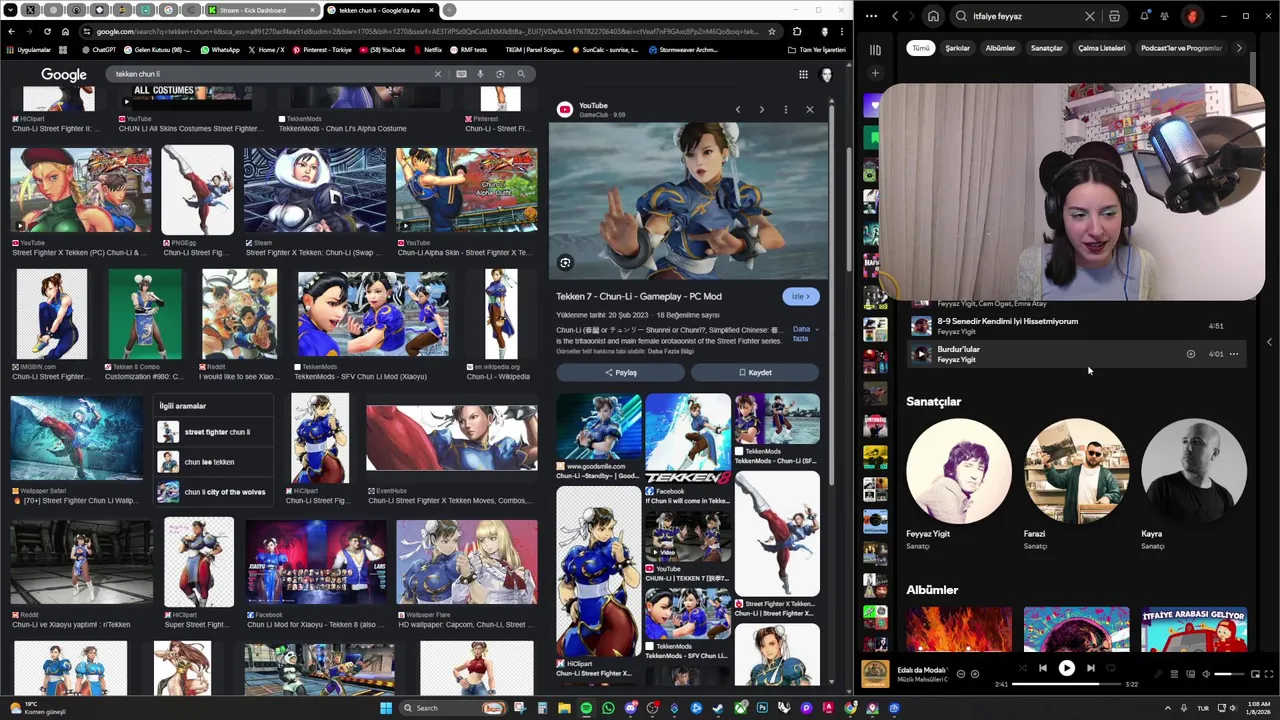This screenshot has width=1280, height=720.
Task: Toggle shuffle in Spotify player
Action: pos(1022,668)
